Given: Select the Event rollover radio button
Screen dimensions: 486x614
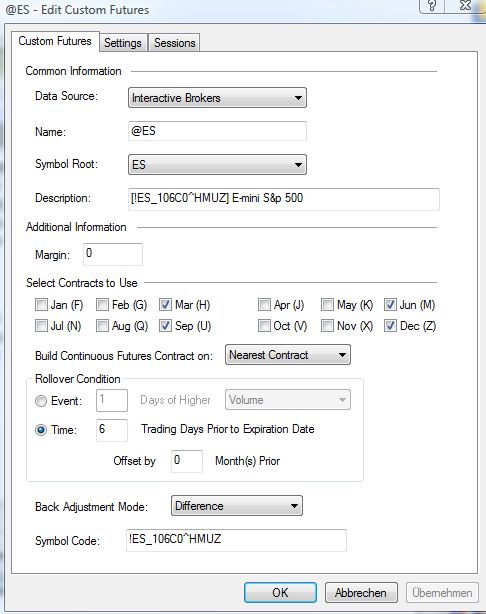Looking at the screenshot, I should pyautogui.click(x=41, y=401).
